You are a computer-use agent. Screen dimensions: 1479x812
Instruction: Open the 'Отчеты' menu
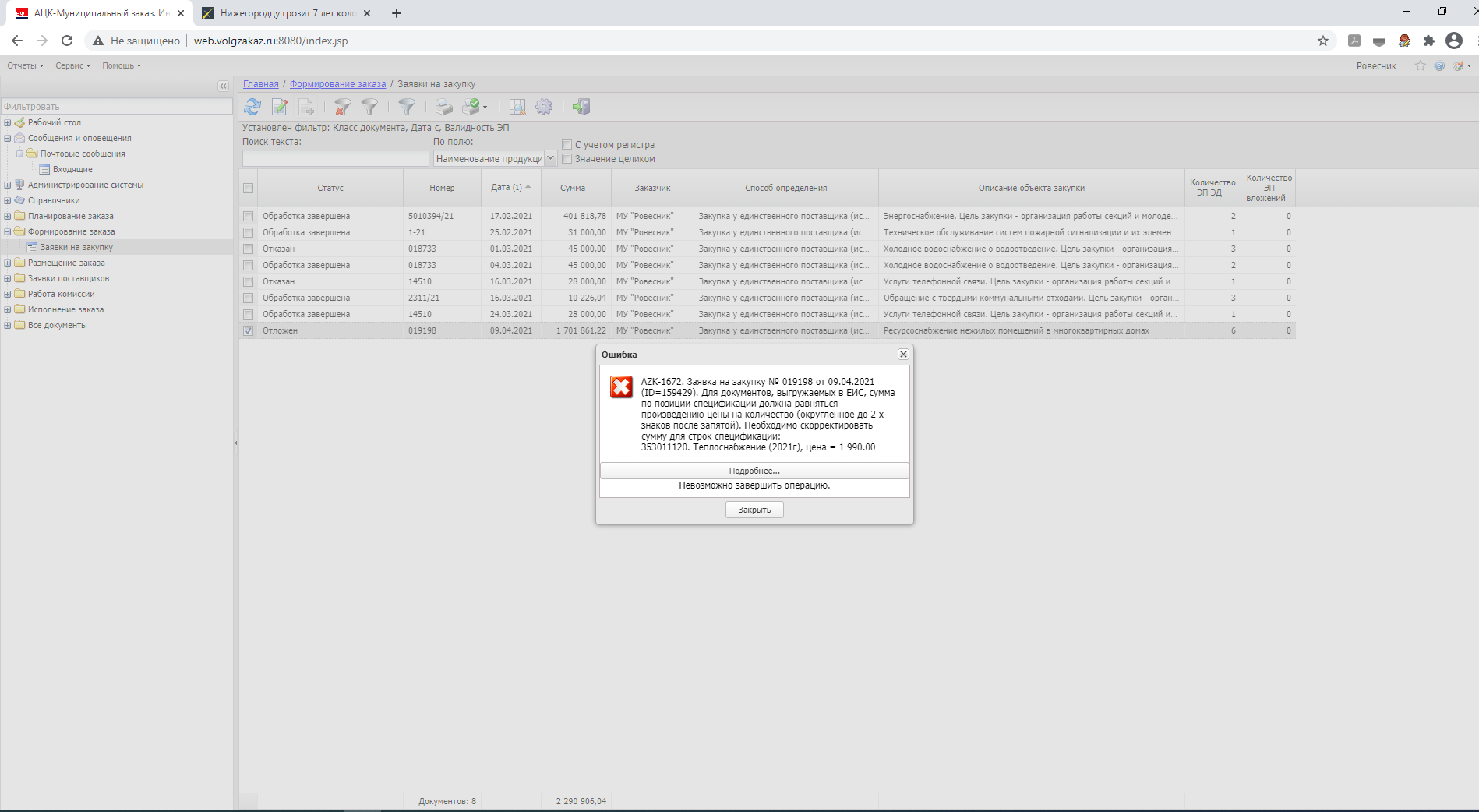[25, 65]
